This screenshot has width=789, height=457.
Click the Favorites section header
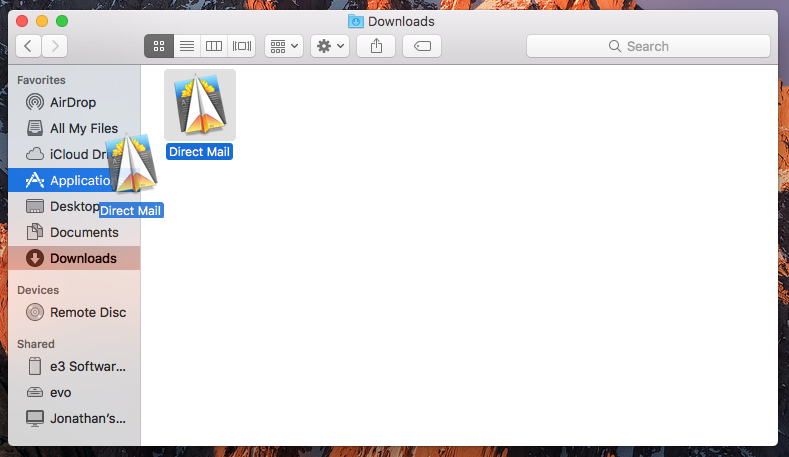pos(41,80)
